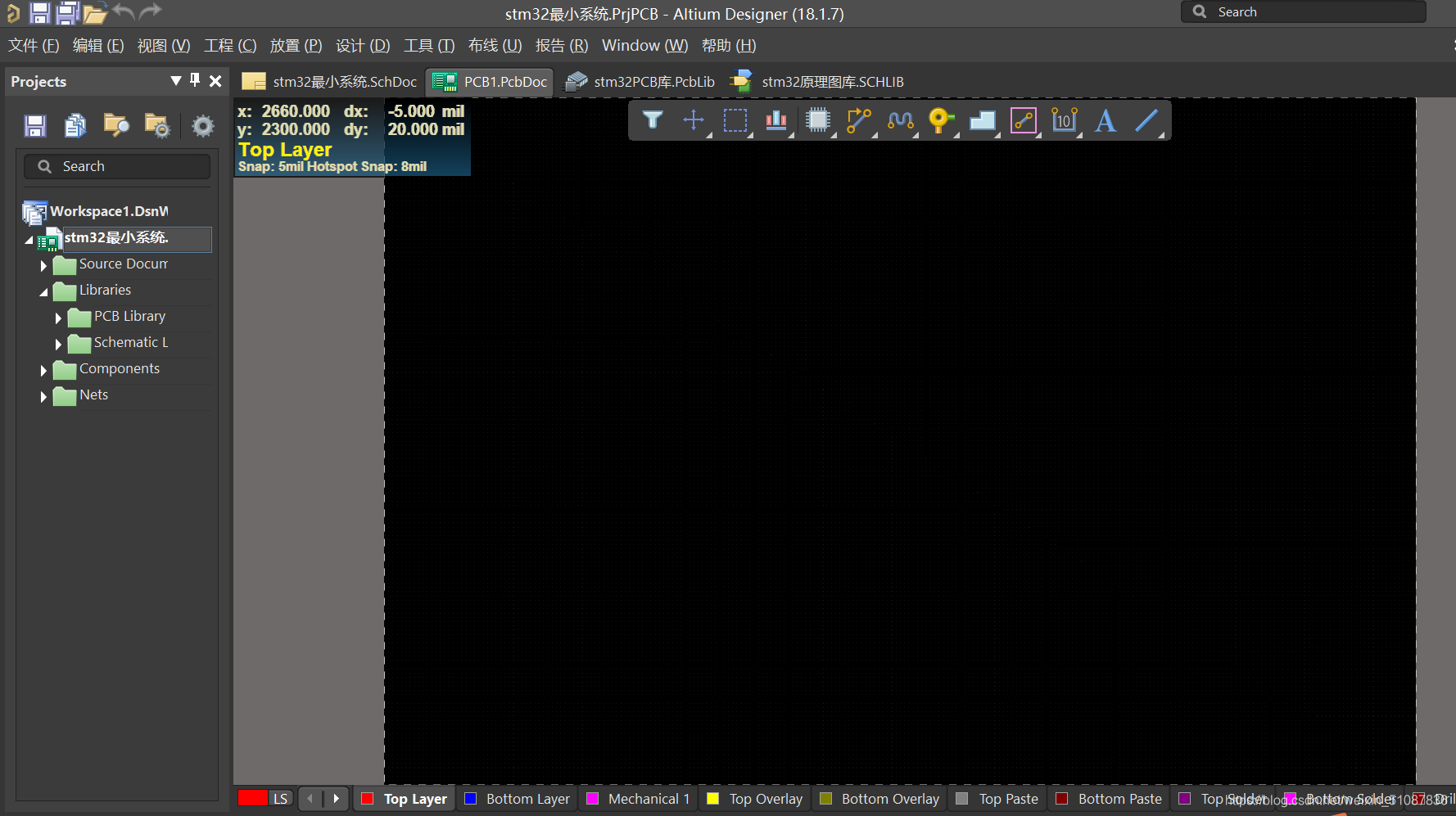Choose the place component chip icon
The height and width of the screenshot is (816, 1456).
pyautogui.click(x=817, y=120)
